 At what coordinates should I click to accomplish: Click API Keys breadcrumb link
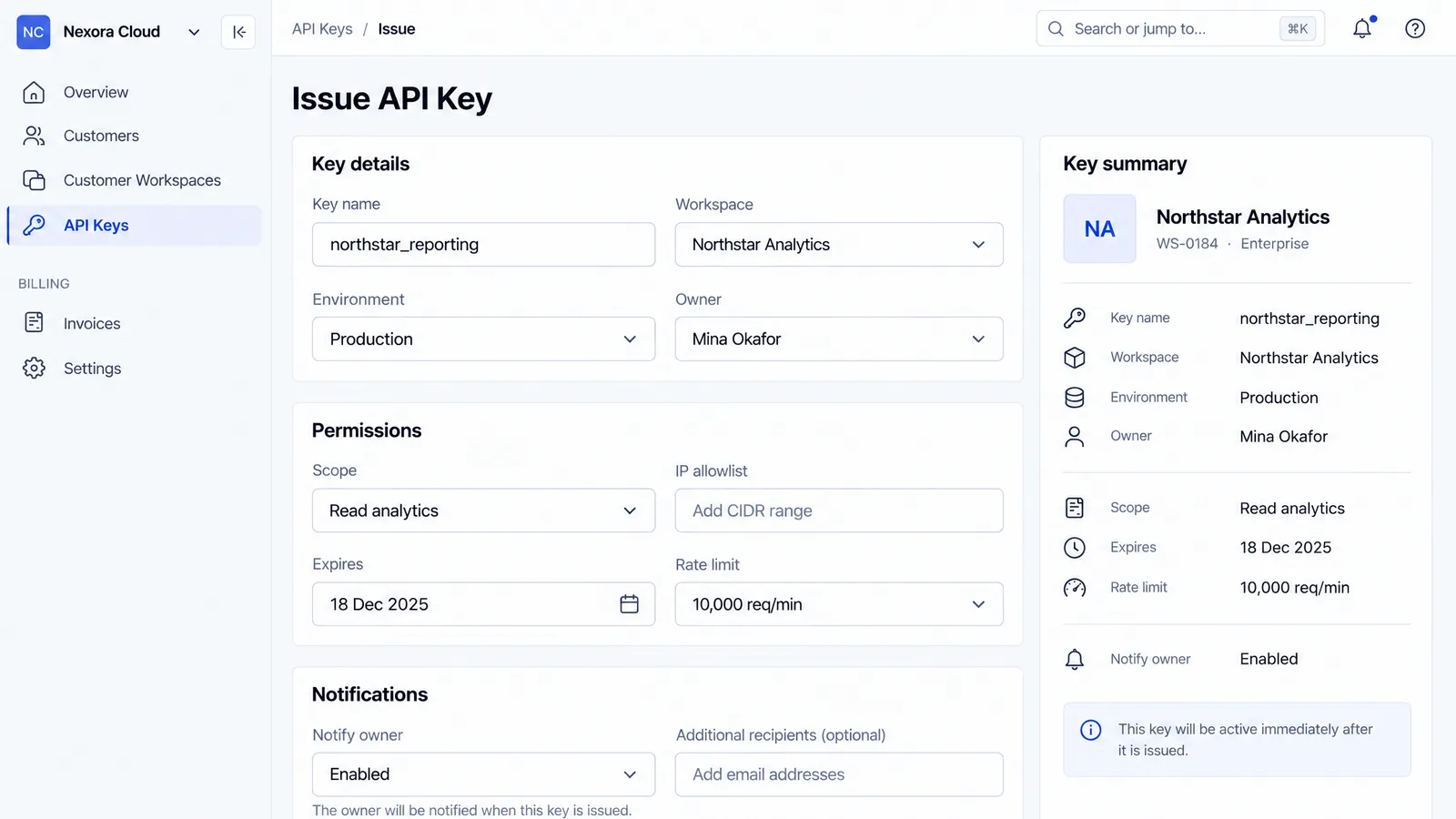click(322, 29)
